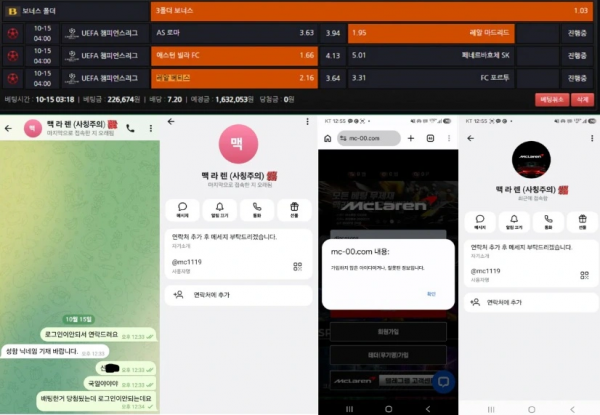600x415 pixels.
Task: Select AS 로마 odds 3.63
Action: (x=234, y=33)
